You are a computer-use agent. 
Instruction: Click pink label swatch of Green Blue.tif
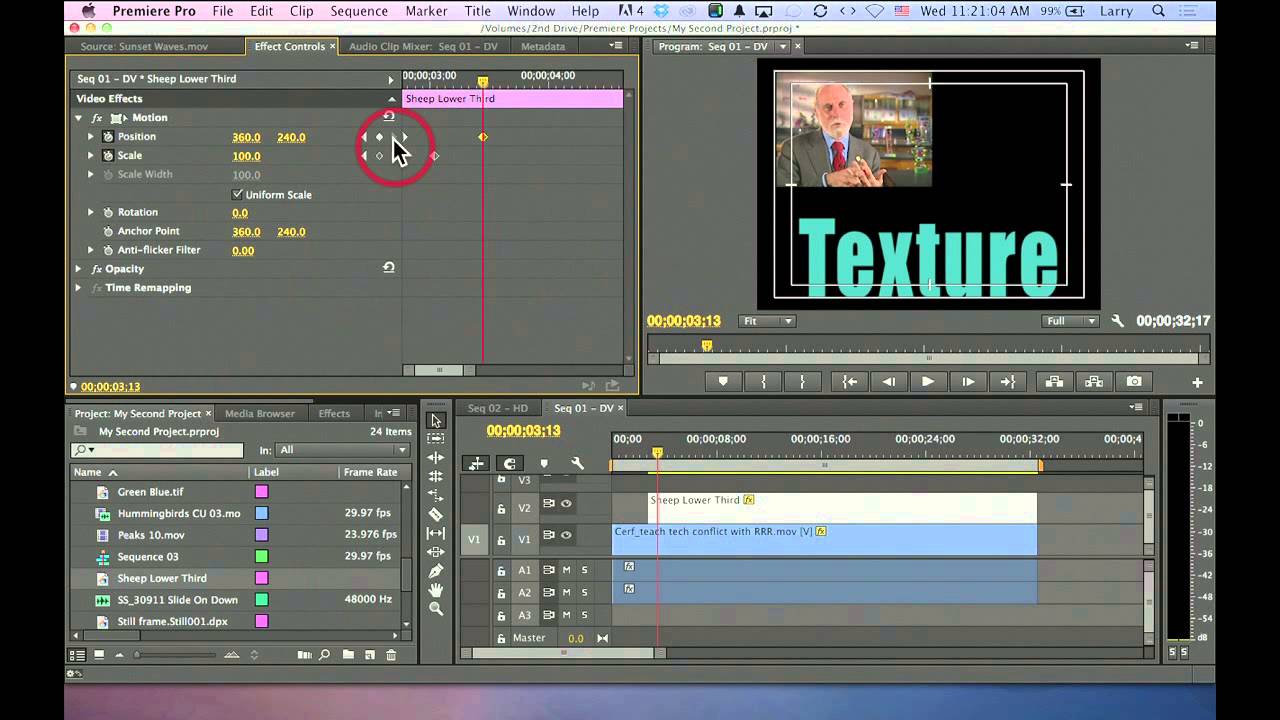click(x=261, y=492)
